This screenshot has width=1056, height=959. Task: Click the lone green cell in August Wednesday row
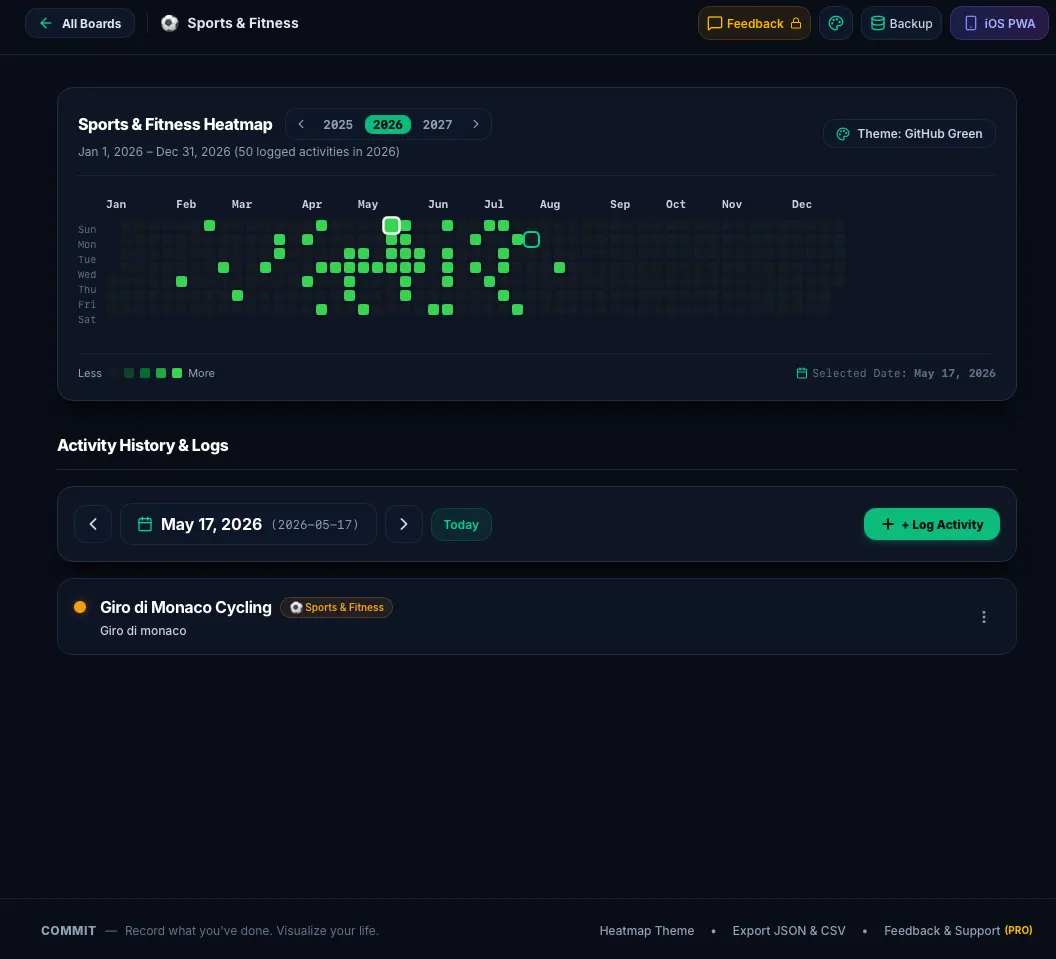559,267
